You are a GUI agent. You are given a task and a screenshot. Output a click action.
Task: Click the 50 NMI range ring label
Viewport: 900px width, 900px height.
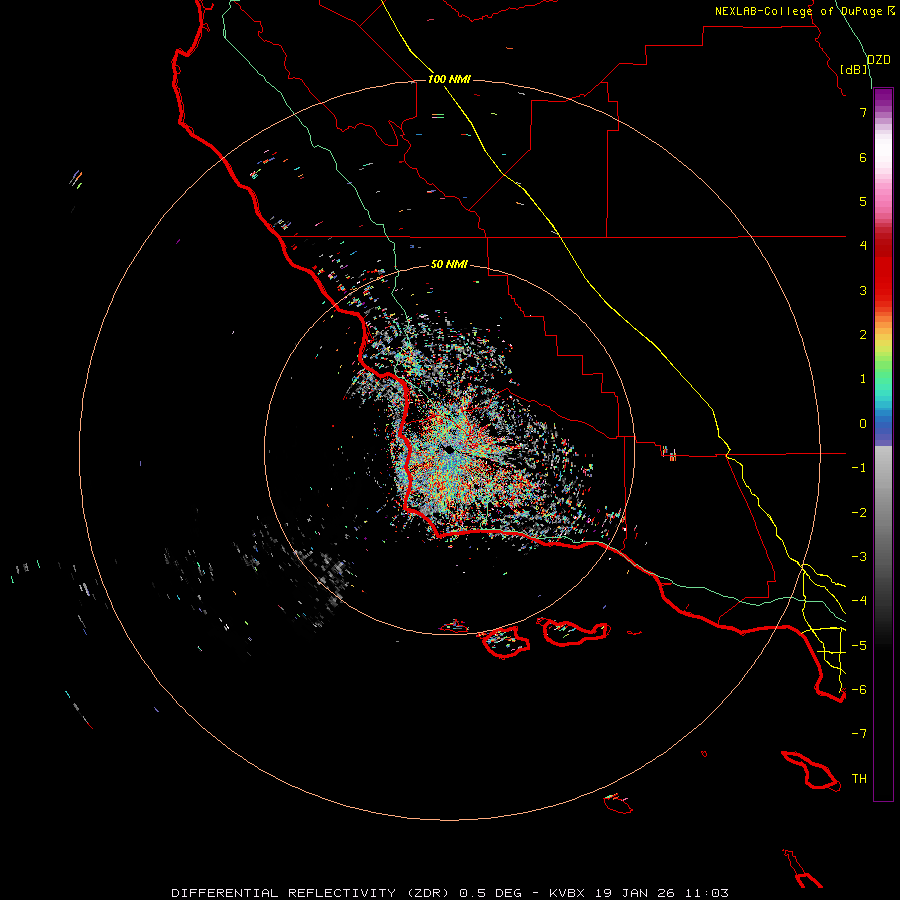pyautogui.click(x=449, y=264)
